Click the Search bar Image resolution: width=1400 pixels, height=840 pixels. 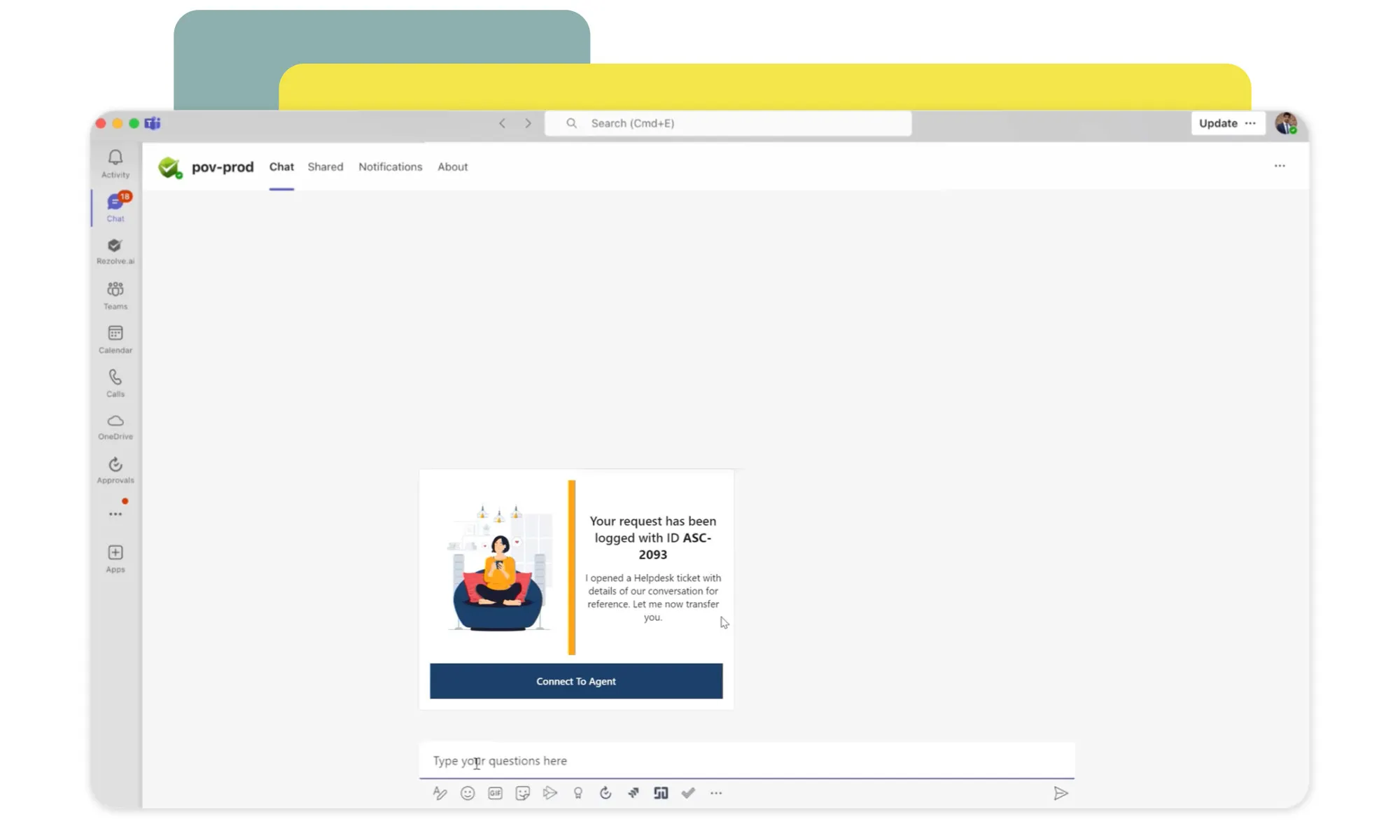click(x=728, y=123)
